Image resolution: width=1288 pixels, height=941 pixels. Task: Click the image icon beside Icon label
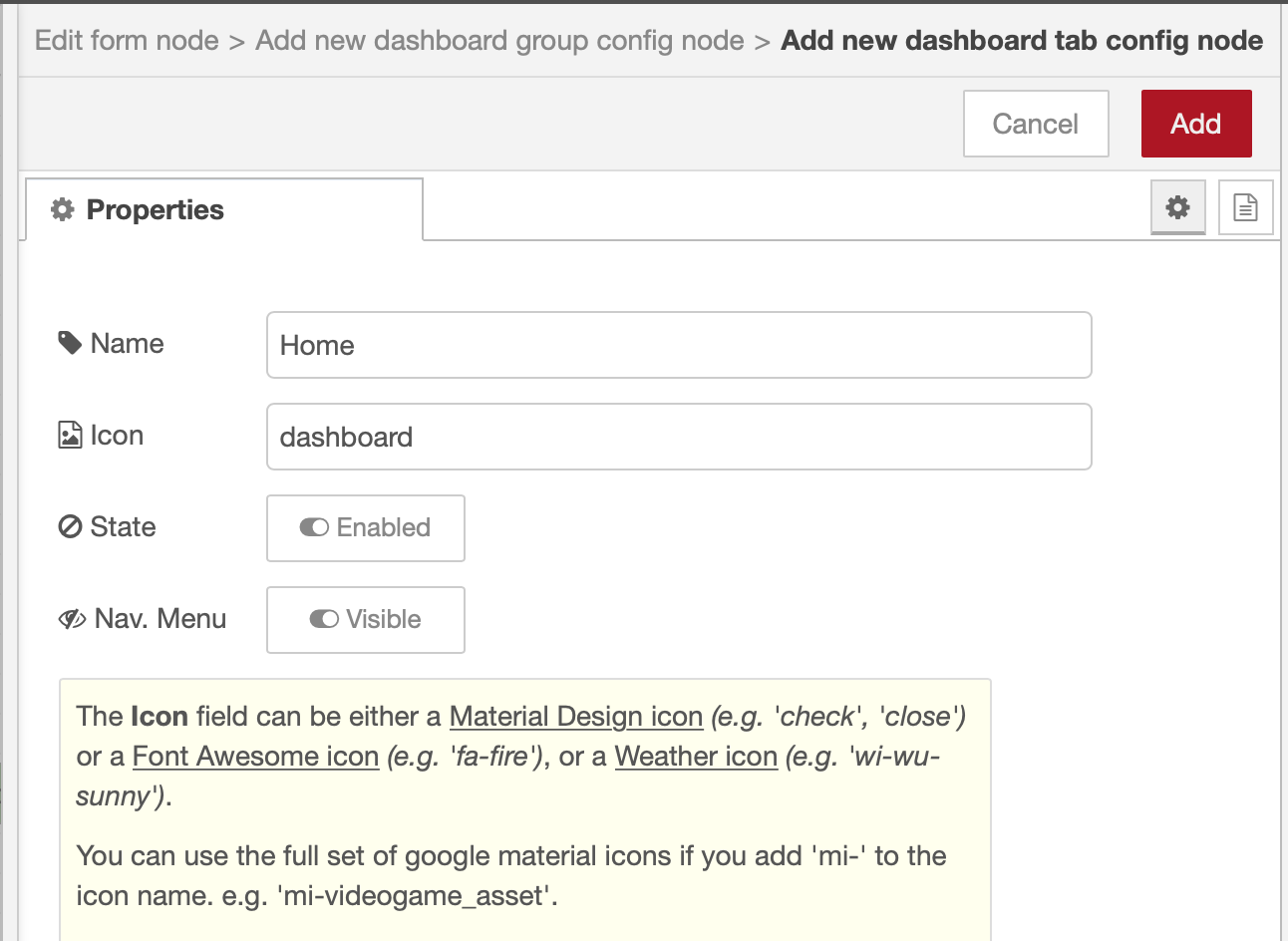pyautogui.click(x=70, y=436)
